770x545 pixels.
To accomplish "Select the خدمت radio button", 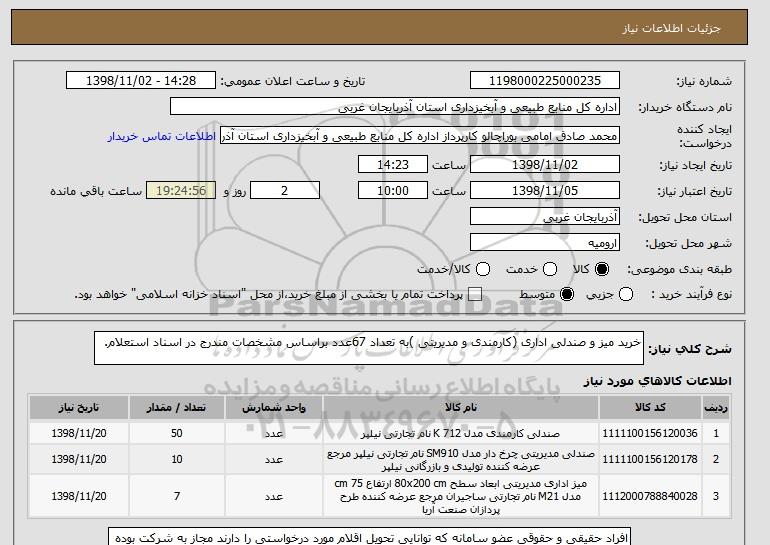I will click(x=550, y=269).
